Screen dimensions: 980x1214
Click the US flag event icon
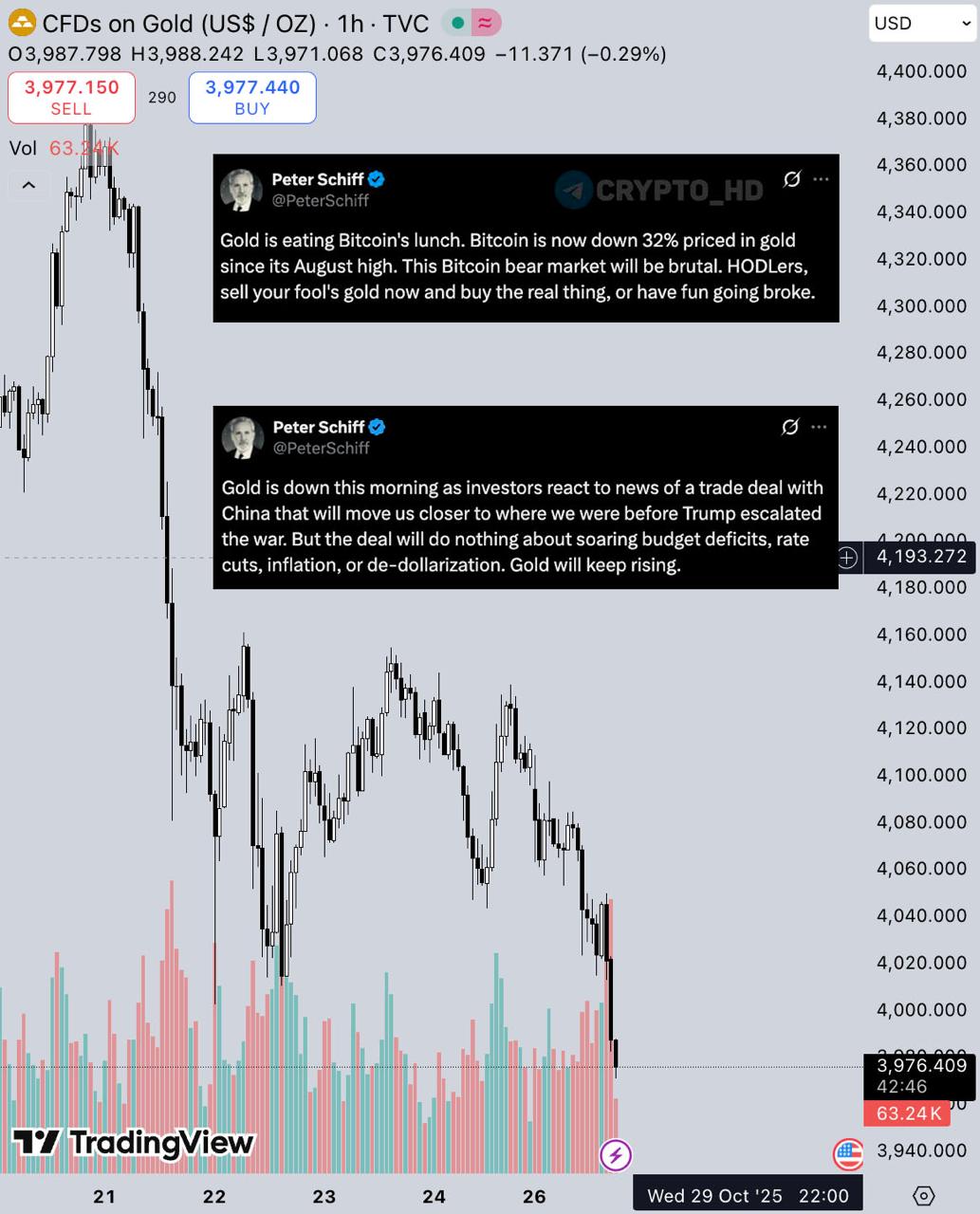(848, 1154)
